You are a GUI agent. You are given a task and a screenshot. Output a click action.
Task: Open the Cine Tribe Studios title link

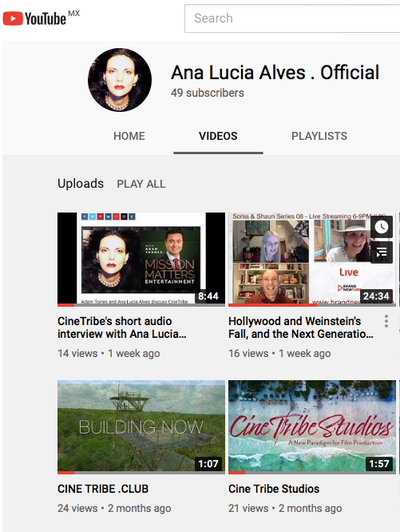coord(274,489)
